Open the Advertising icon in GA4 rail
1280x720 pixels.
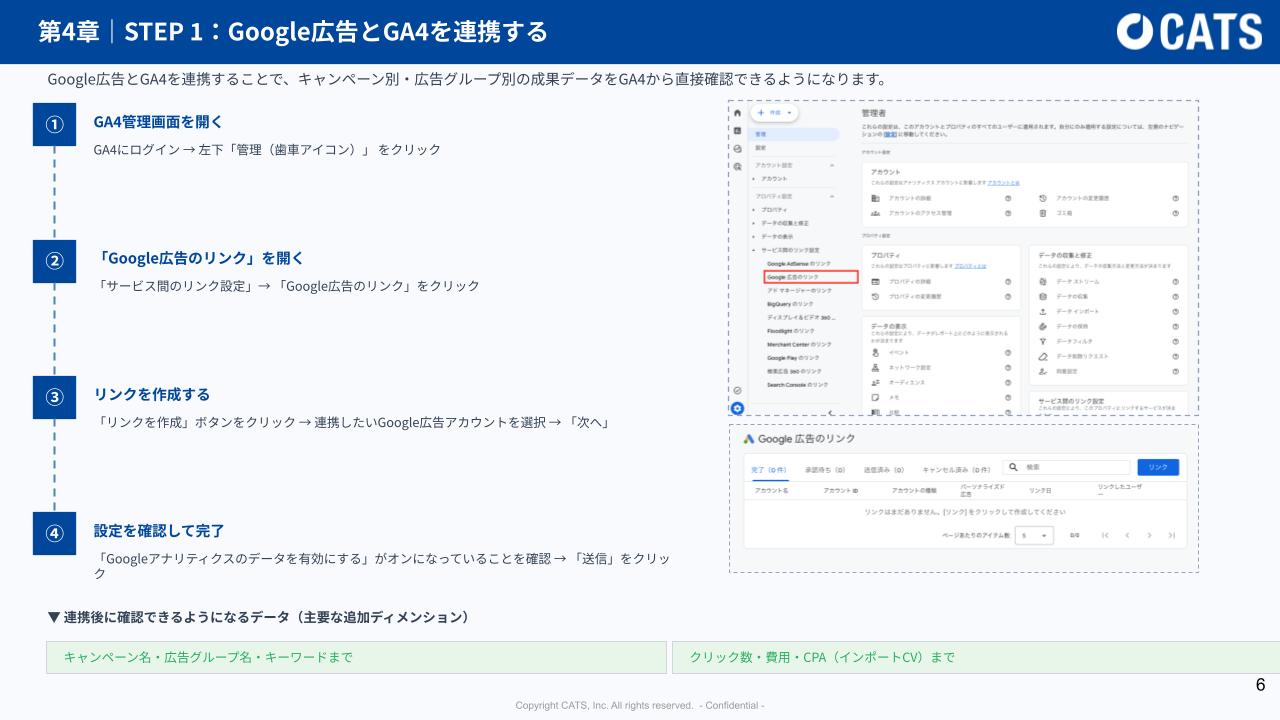pos(738,166)
